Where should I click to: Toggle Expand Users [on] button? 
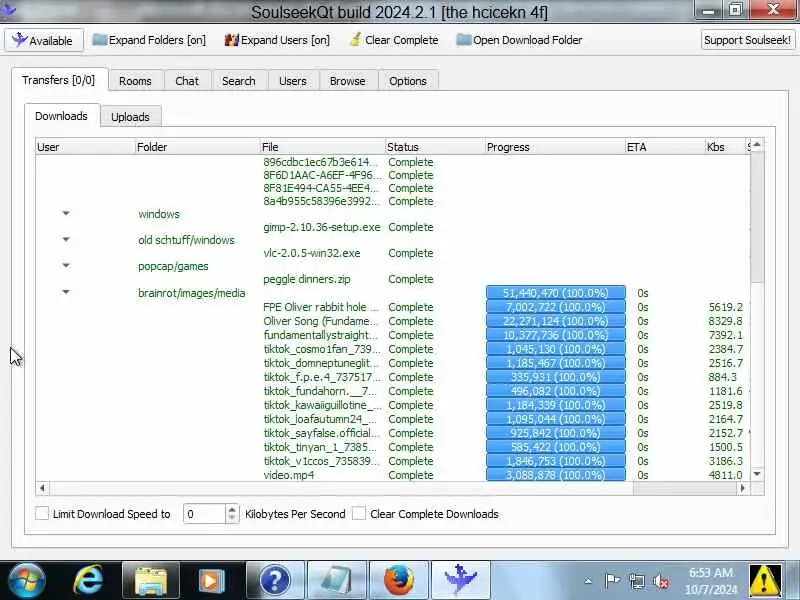tap(277, 40)
